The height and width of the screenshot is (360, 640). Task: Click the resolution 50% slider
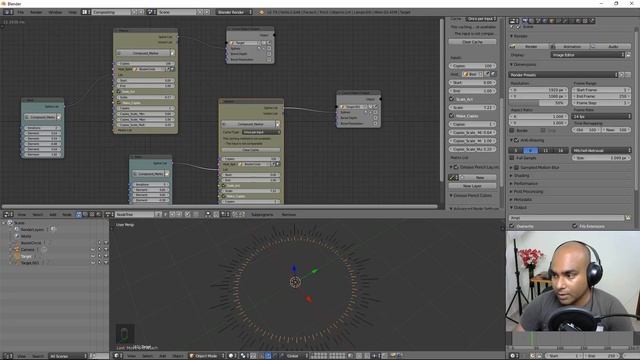pos(539,103)
